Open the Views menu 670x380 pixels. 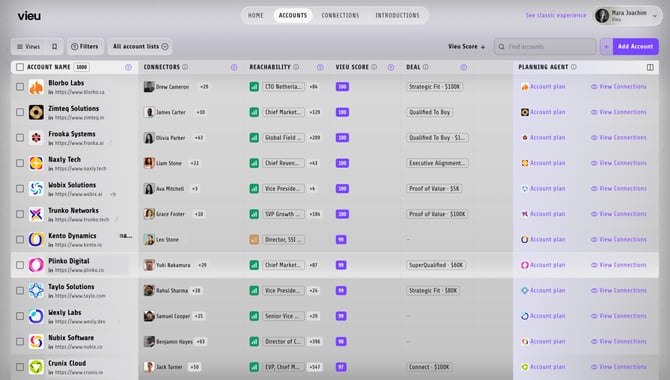click(28, 47)
